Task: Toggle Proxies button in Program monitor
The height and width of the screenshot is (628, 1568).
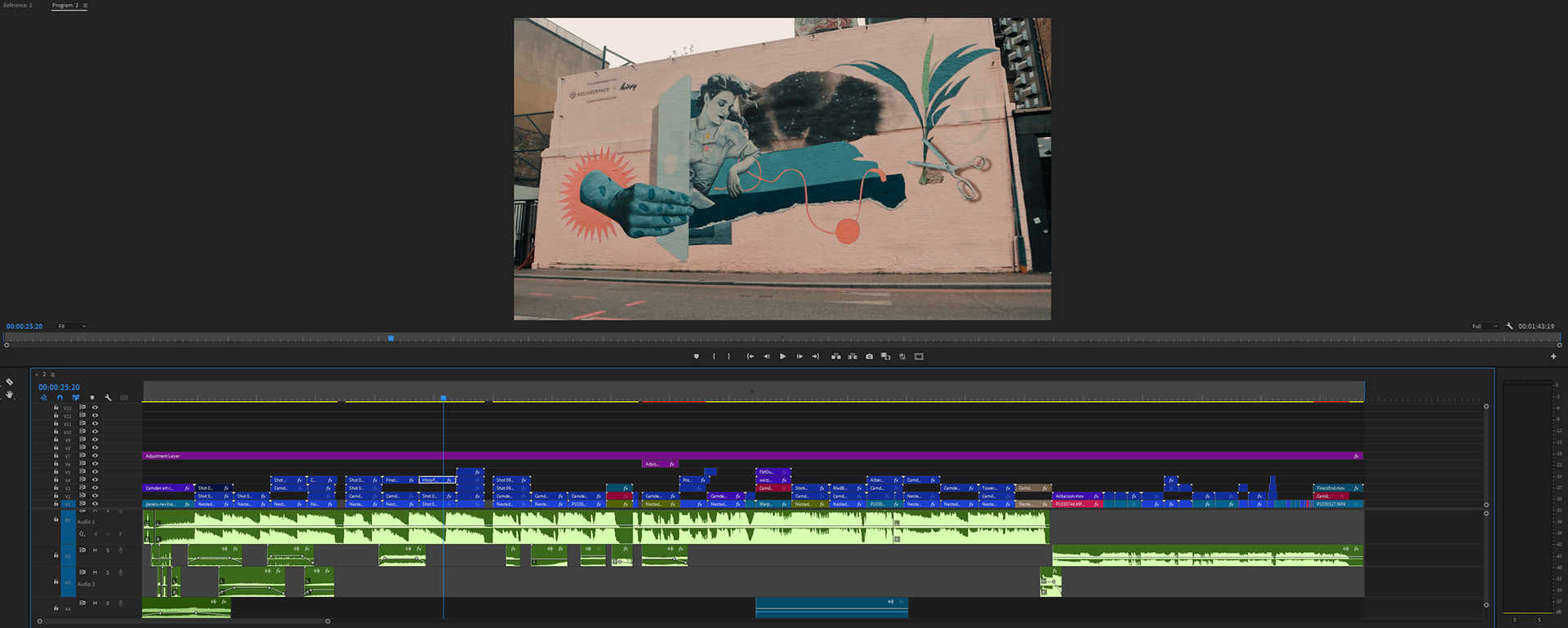Action: point(902,356)
